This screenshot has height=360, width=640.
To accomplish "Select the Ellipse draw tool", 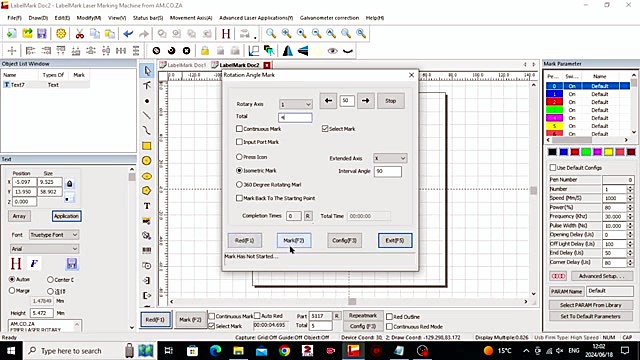I will pyautogui.click(x=147, y=176).
